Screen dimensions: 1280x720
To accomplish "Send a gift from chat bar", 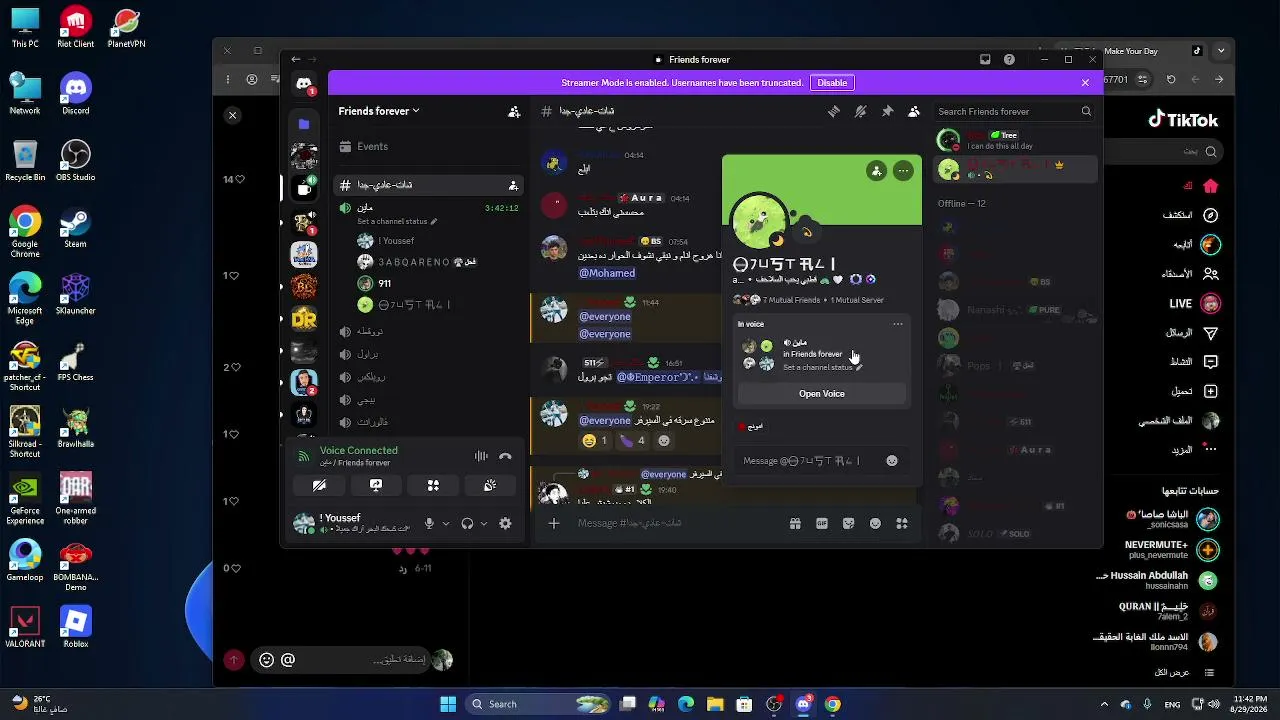I will 795,523.
